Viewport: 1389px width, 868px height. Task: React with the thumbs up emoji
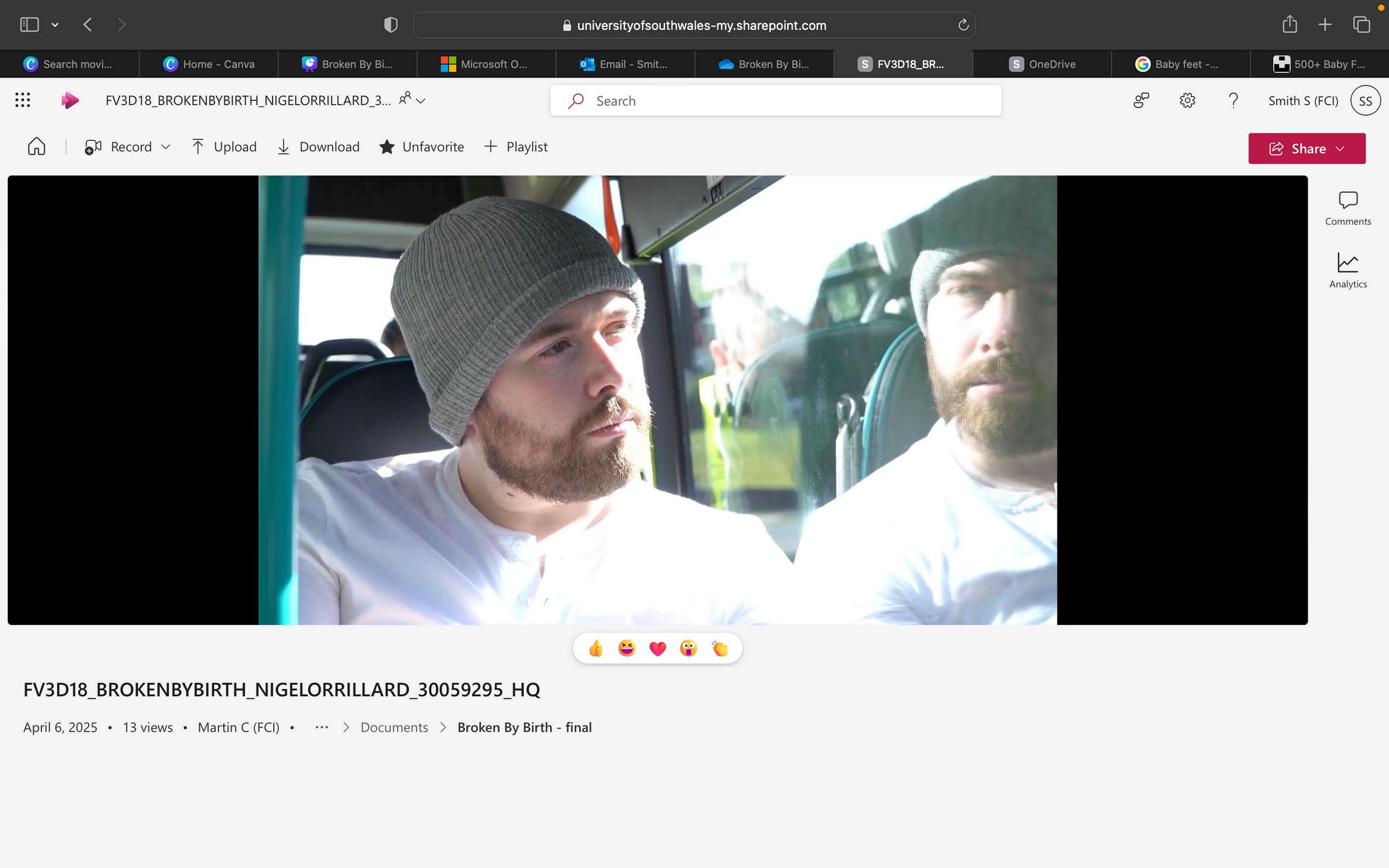[x=596, y=649]
